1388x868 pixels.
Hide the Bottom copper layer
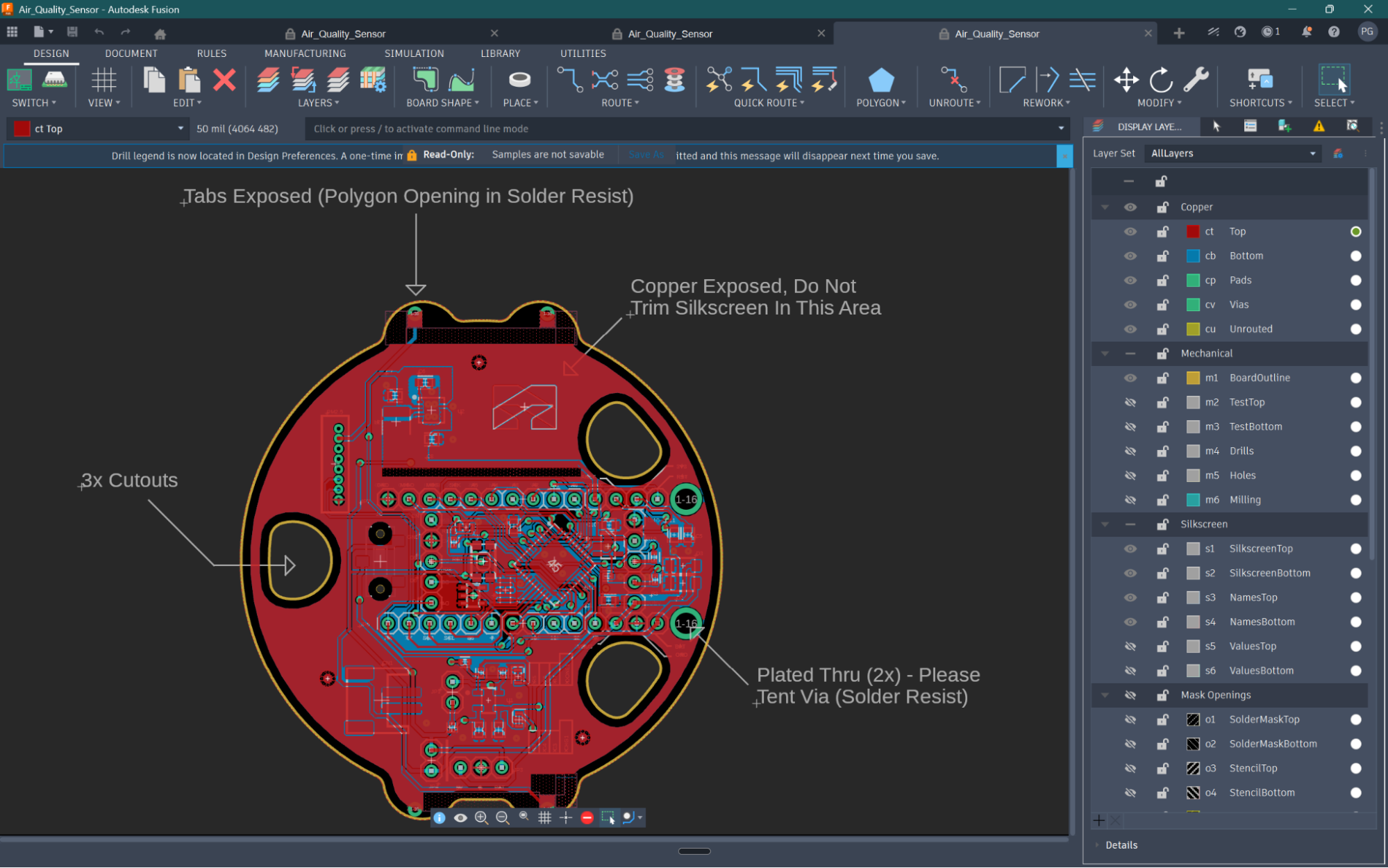pos(1130,256)
